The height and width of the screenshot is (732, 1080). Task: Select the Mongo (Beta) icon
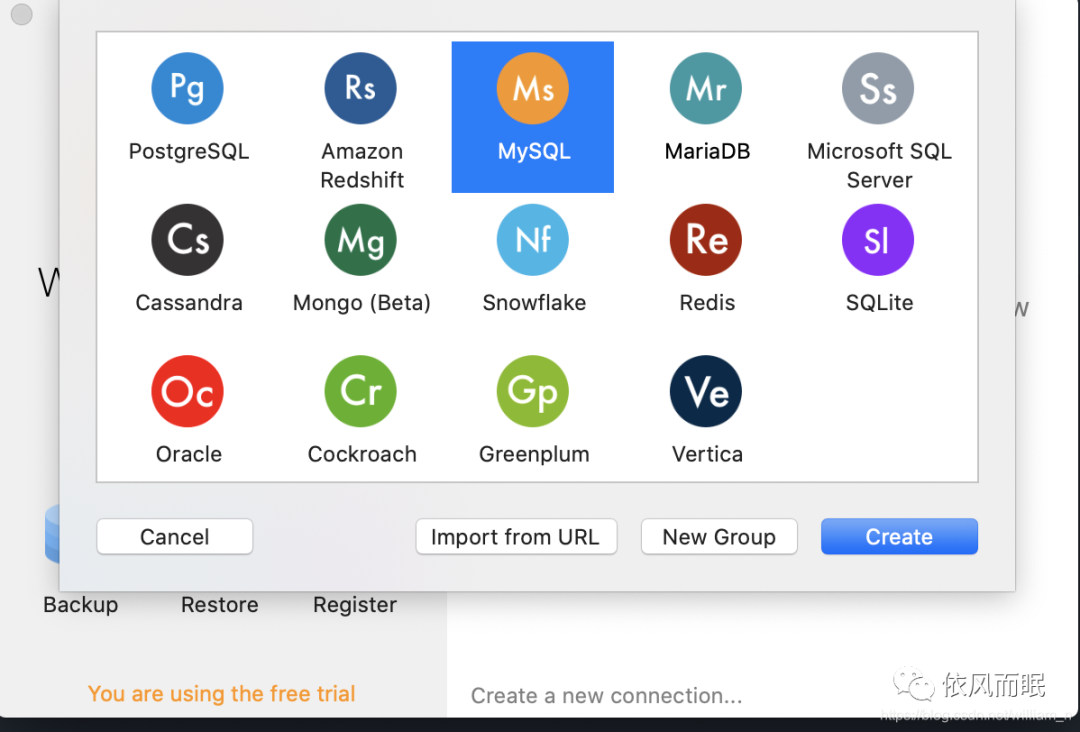360,240
